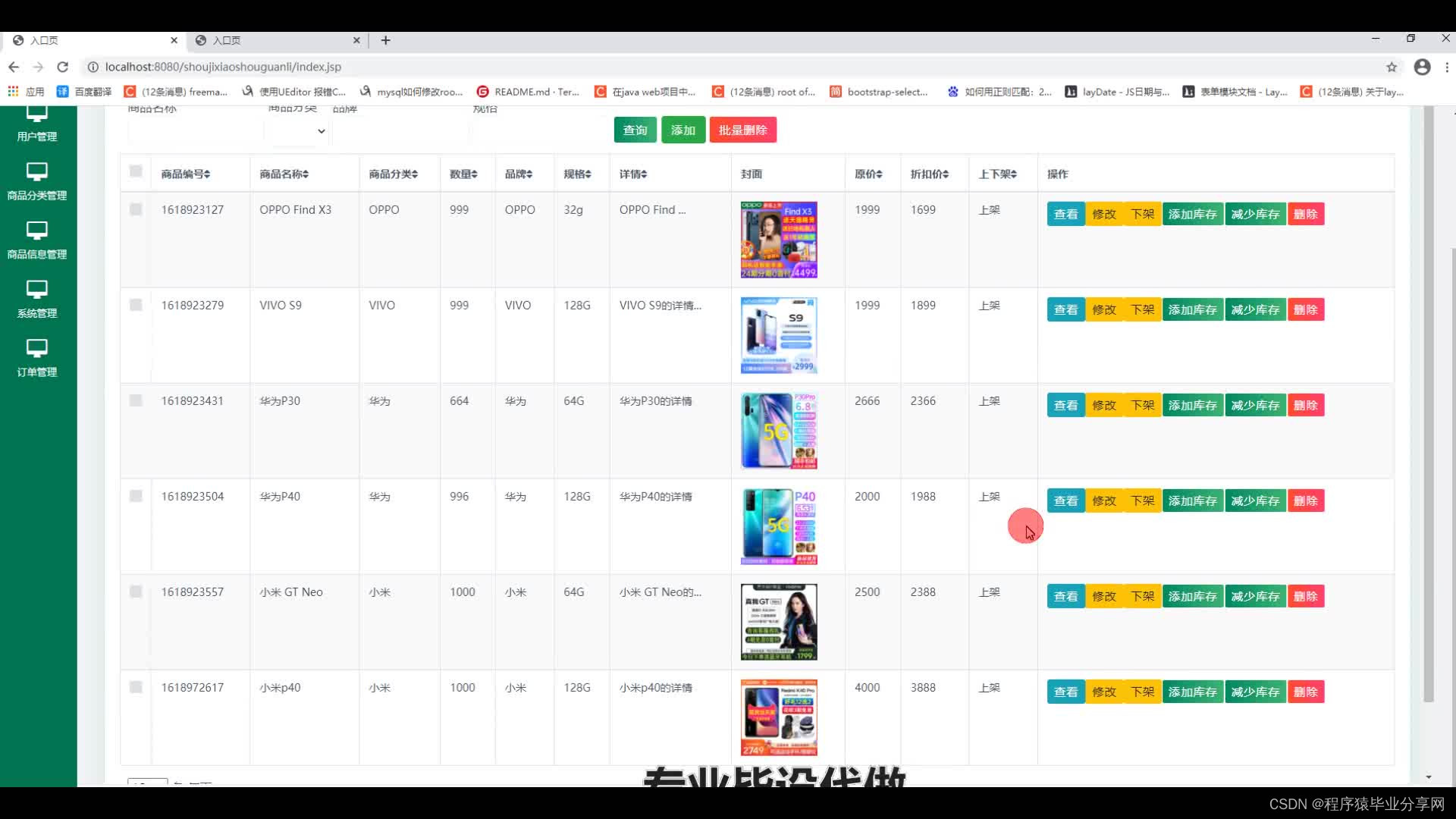Open the new browser tab plus icon
Viewport: 1456px width, 819px height.
[x=385, y=40]
